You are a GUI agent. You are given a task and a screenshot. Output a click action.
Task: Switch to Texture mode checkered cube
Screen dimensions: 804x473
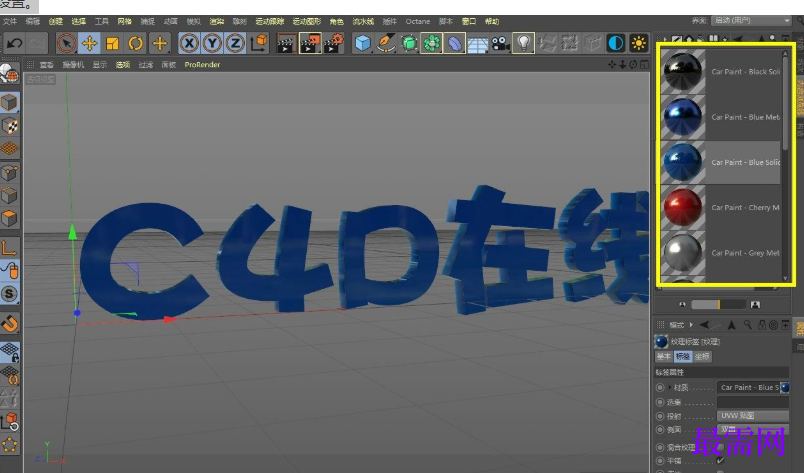pos(10,126)
